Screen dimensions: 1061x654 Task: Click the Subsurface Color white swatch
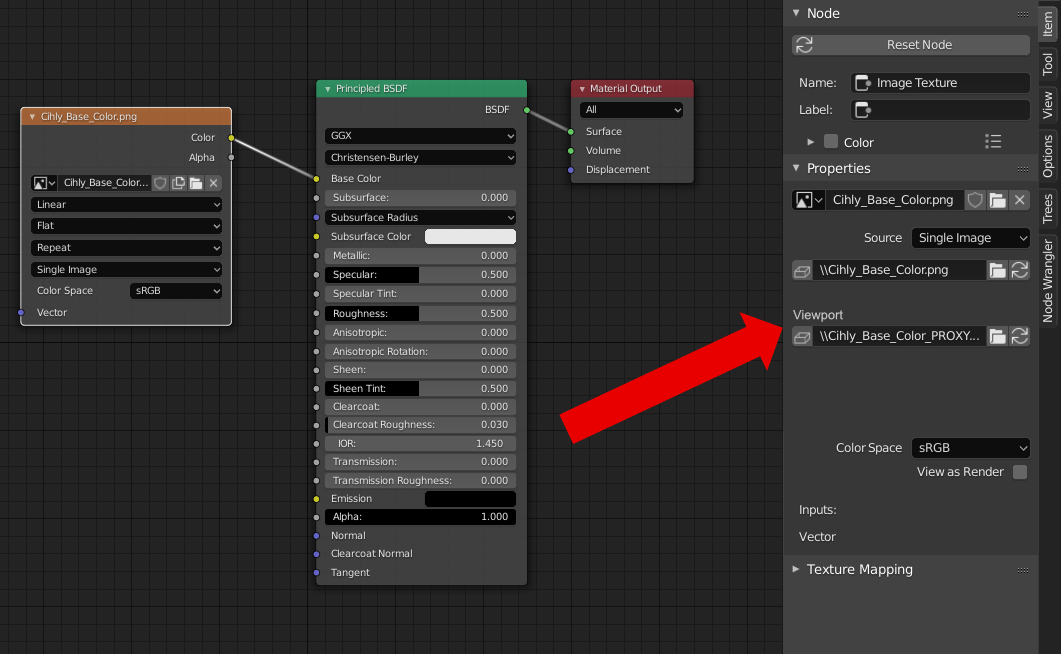(x=470, y=236)
